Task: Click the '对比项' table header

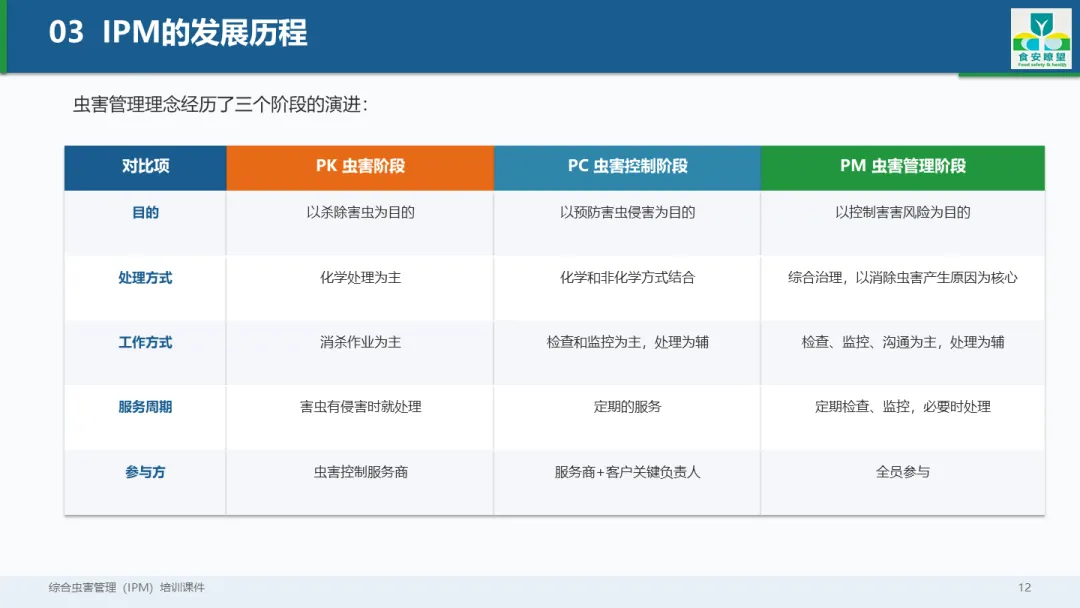Action: (145, 166)
